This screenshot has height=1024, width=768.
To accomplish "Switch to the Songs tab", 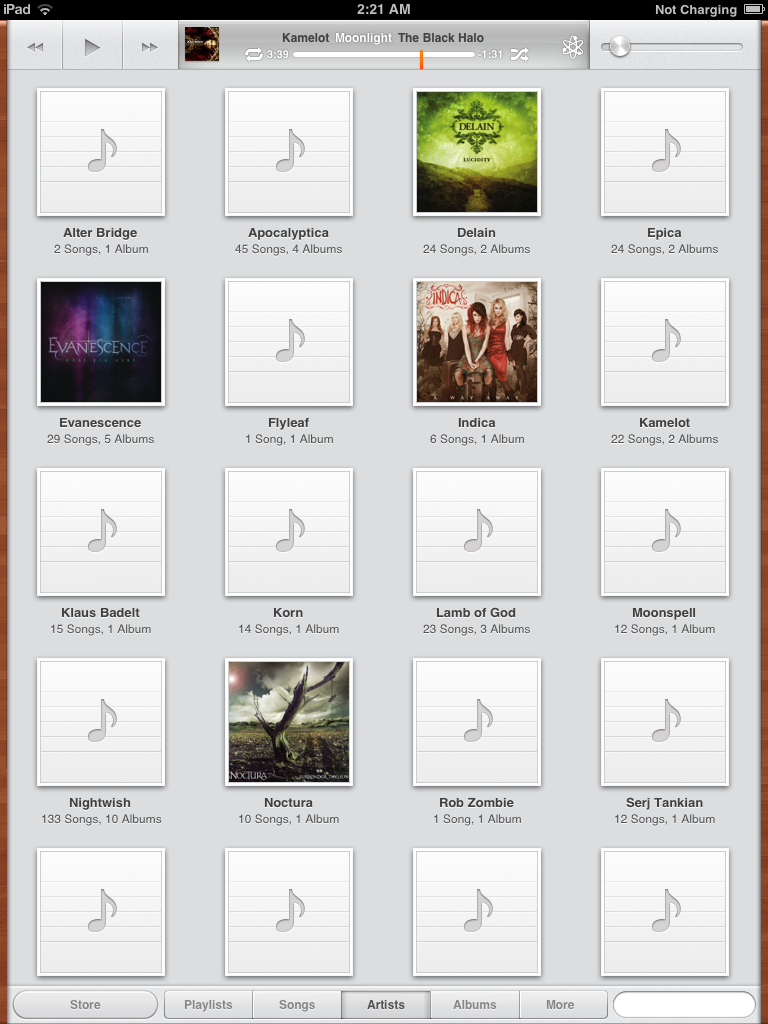I will coord(297,1004).
